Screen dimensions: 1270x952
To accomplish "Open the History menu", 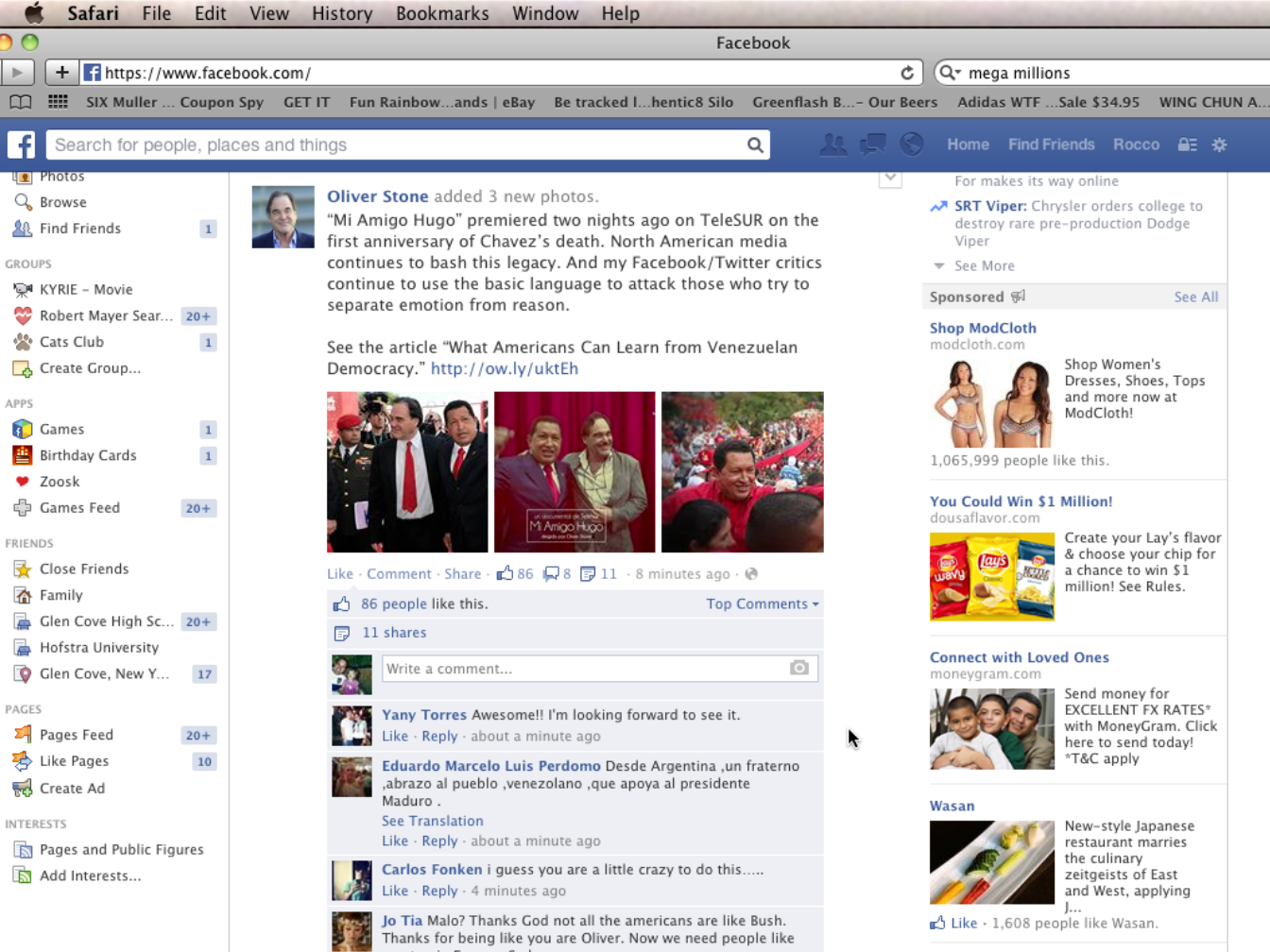I will [x=342, y=13].
